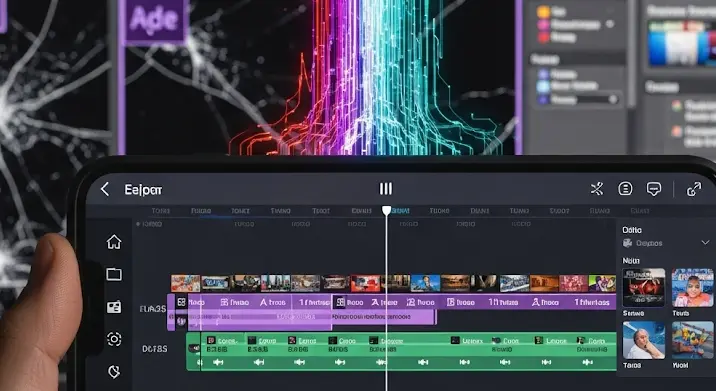Screen dimensions: 716x391
Task: Click the vertical scrollbar on background monitor
Action: tap(632, 54)
